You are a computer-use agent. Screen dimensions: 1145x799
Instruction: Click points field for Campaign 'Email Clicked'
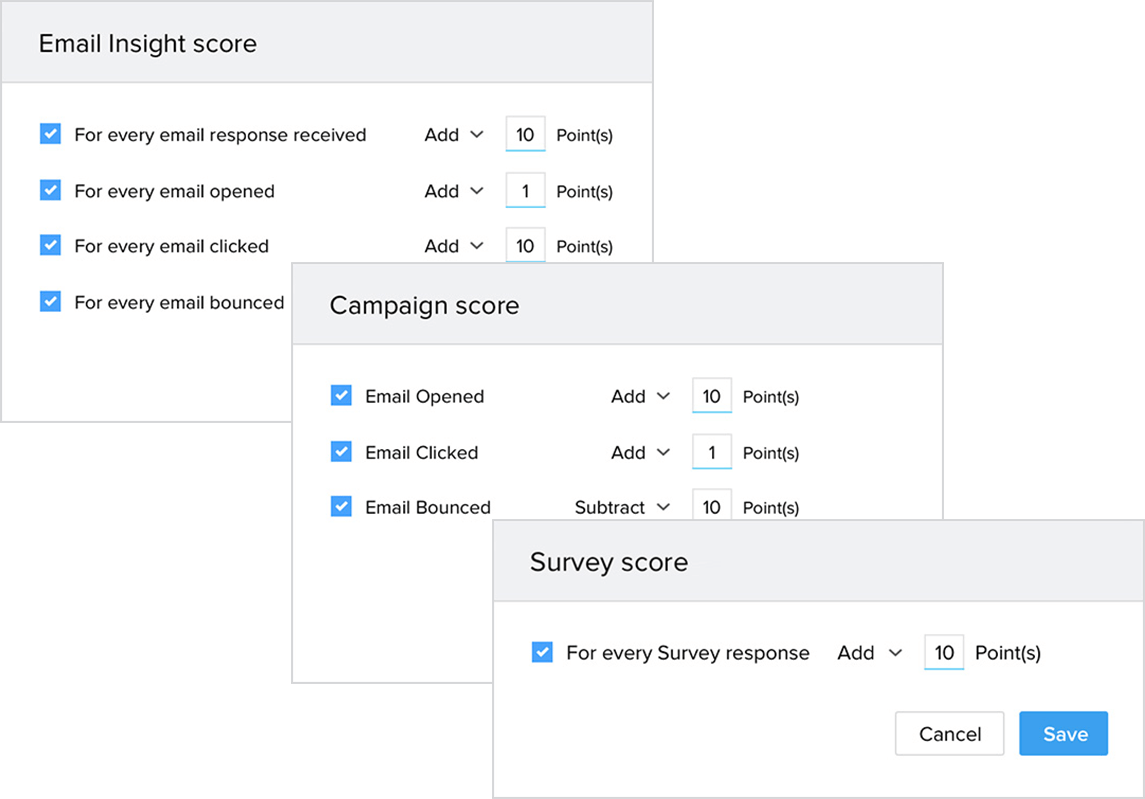click(x=712, y=452)
